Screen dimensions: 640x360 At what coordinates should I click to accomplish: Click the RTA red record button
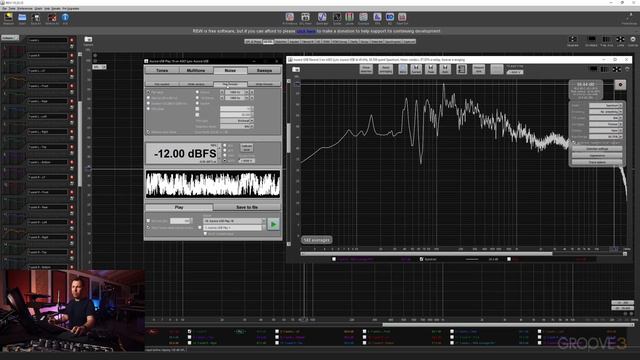click(x=620, y=84)
